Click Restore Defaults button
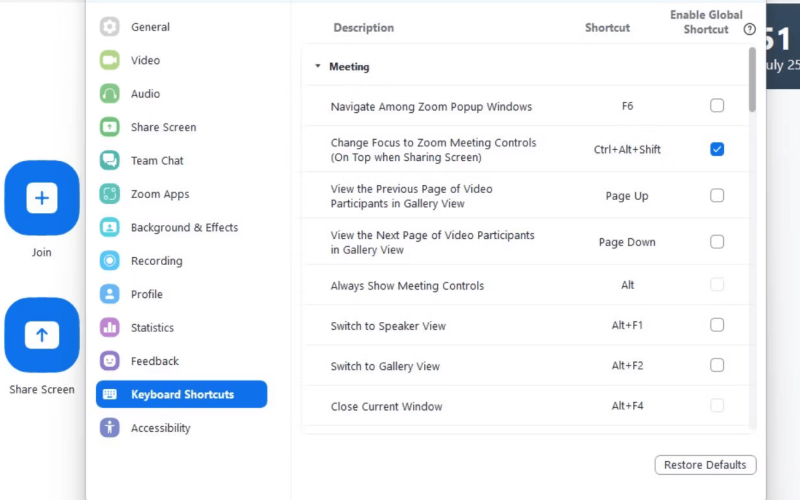This screenshot has height=500, width=800. click(705, 465)
